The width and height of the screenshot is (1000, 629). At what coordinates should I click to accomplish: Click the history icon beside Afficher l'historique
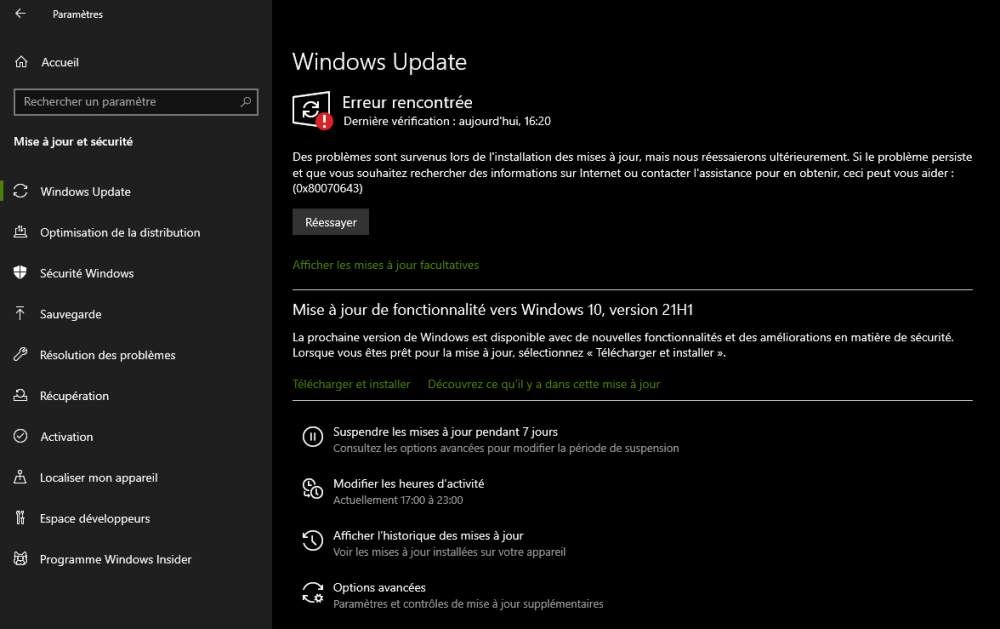click(x=313, y=541)
